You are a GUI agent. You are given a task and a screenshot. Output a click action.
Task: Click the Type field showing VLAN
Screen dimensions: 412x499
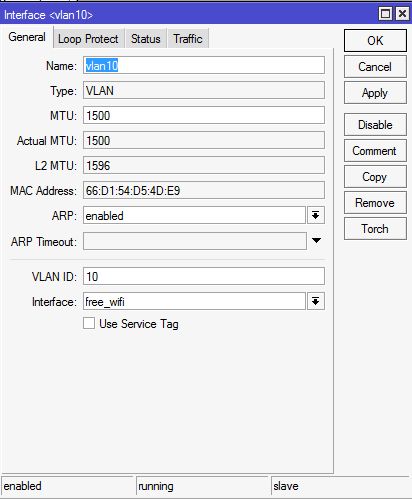[x=204, y=90]
